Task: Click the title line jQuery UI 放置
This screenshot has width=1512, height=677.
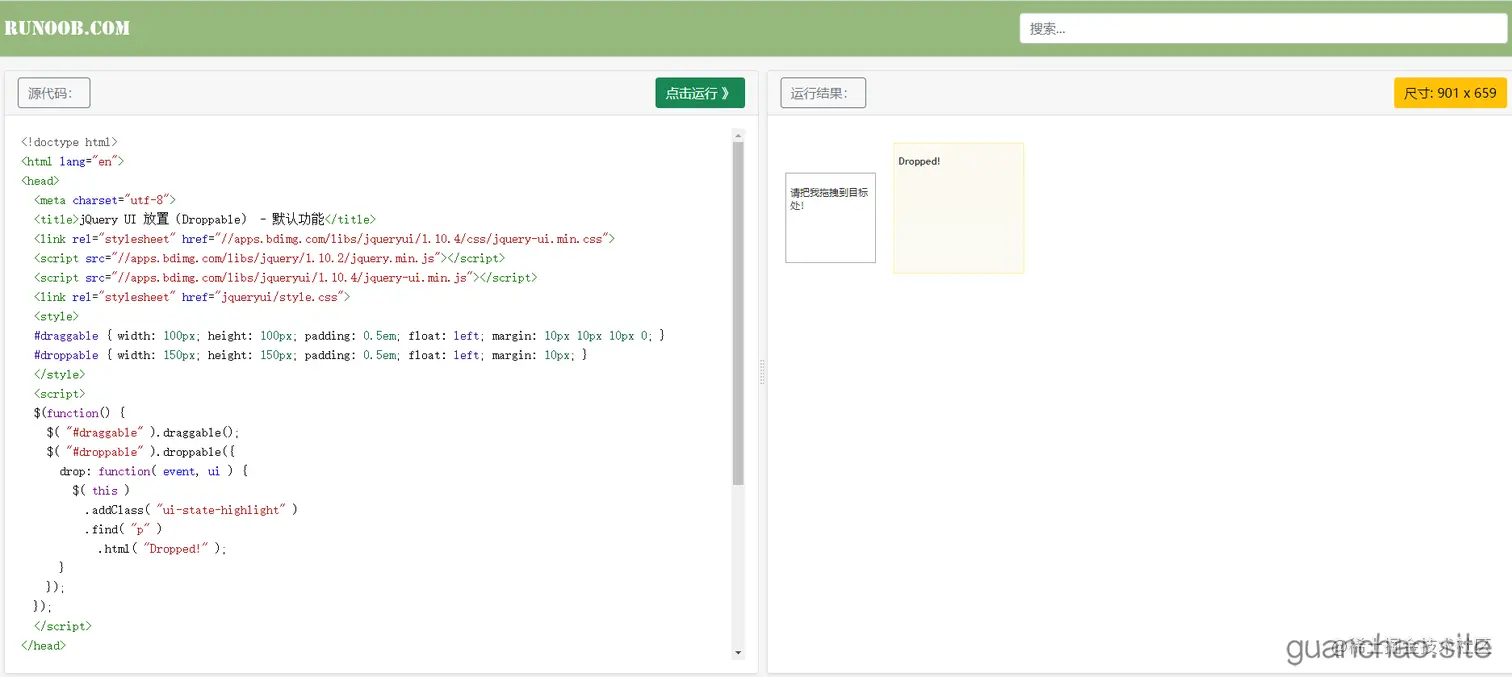Action: click(204, 219)
